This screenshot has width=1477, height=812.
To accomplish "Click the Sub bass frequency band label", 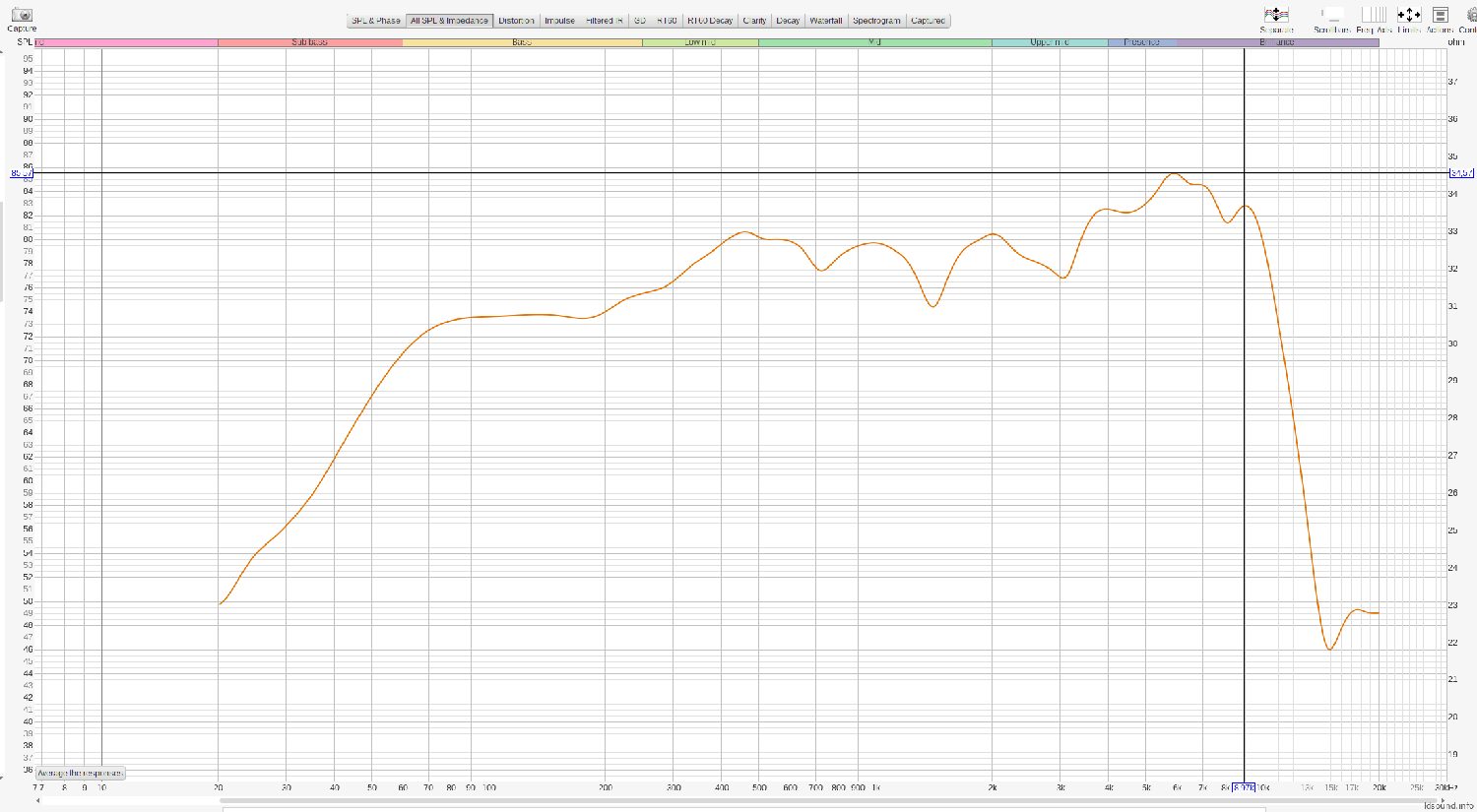I will (x=309, y=42).
